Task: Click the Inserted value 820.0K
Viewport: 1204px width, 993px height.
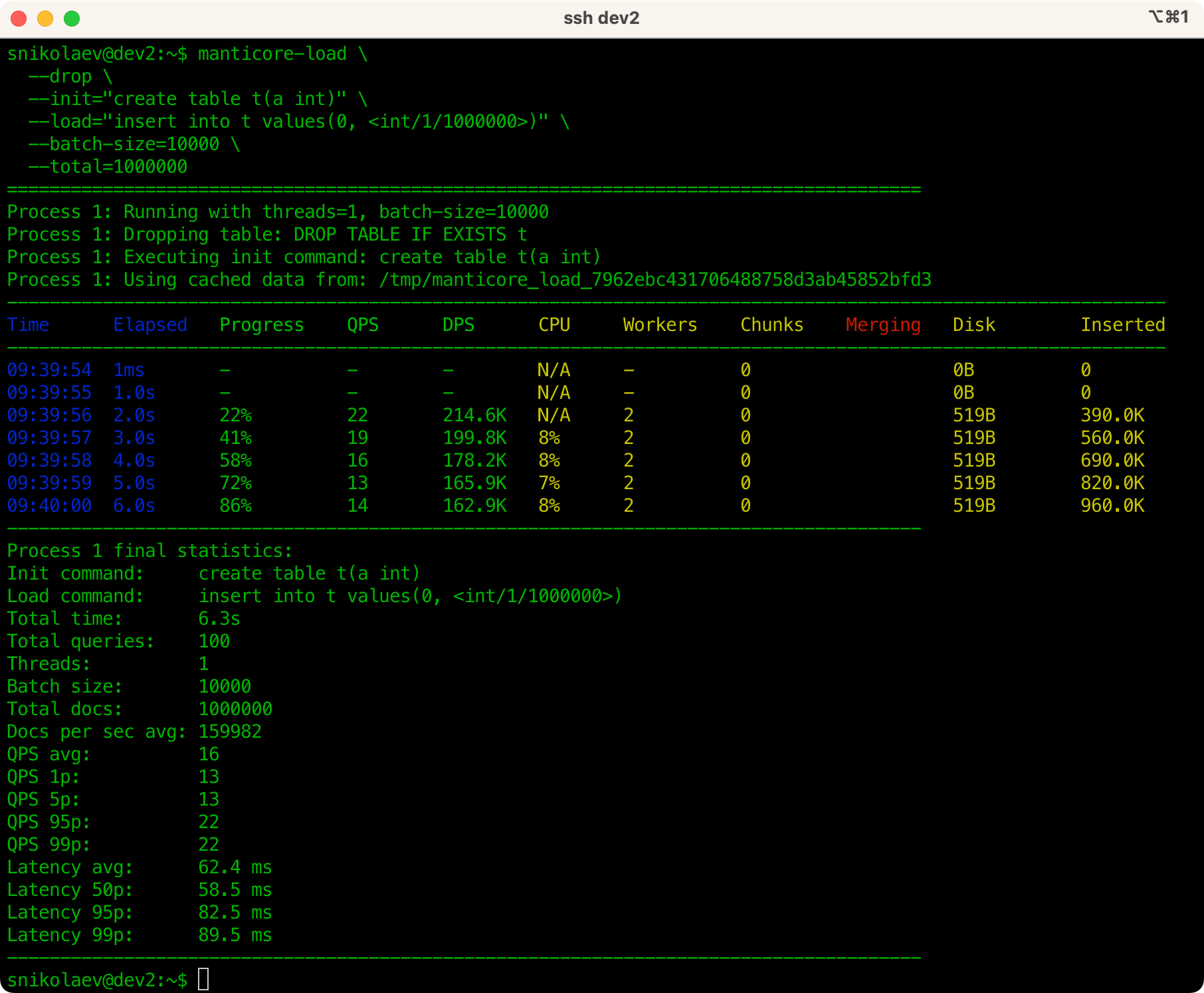Action: coord(1112,483)
